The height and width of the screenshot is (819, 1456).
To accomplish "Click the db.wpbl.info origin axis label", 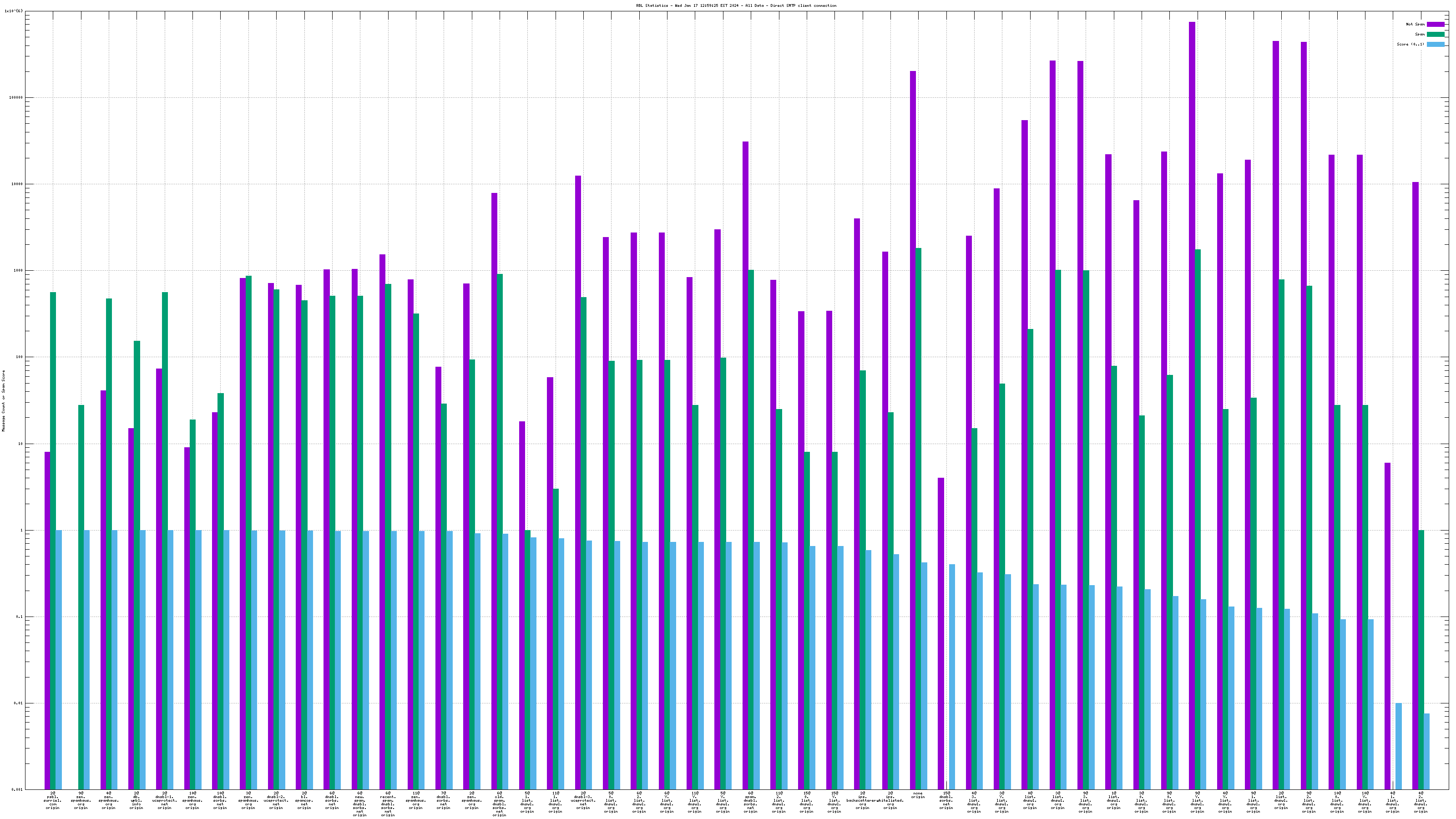I will tap(136, 800).
